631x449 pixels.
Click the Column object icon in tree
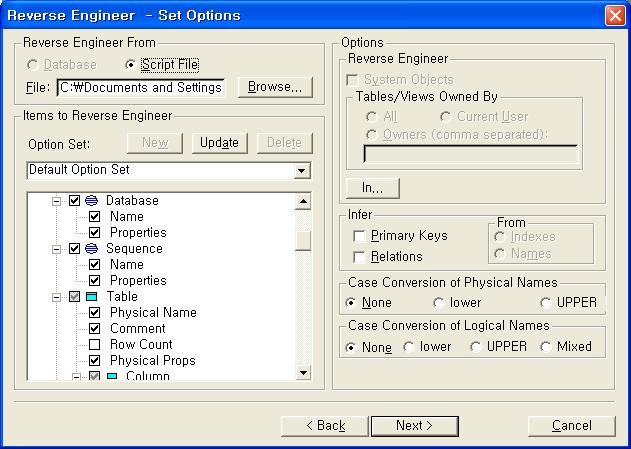112,377
